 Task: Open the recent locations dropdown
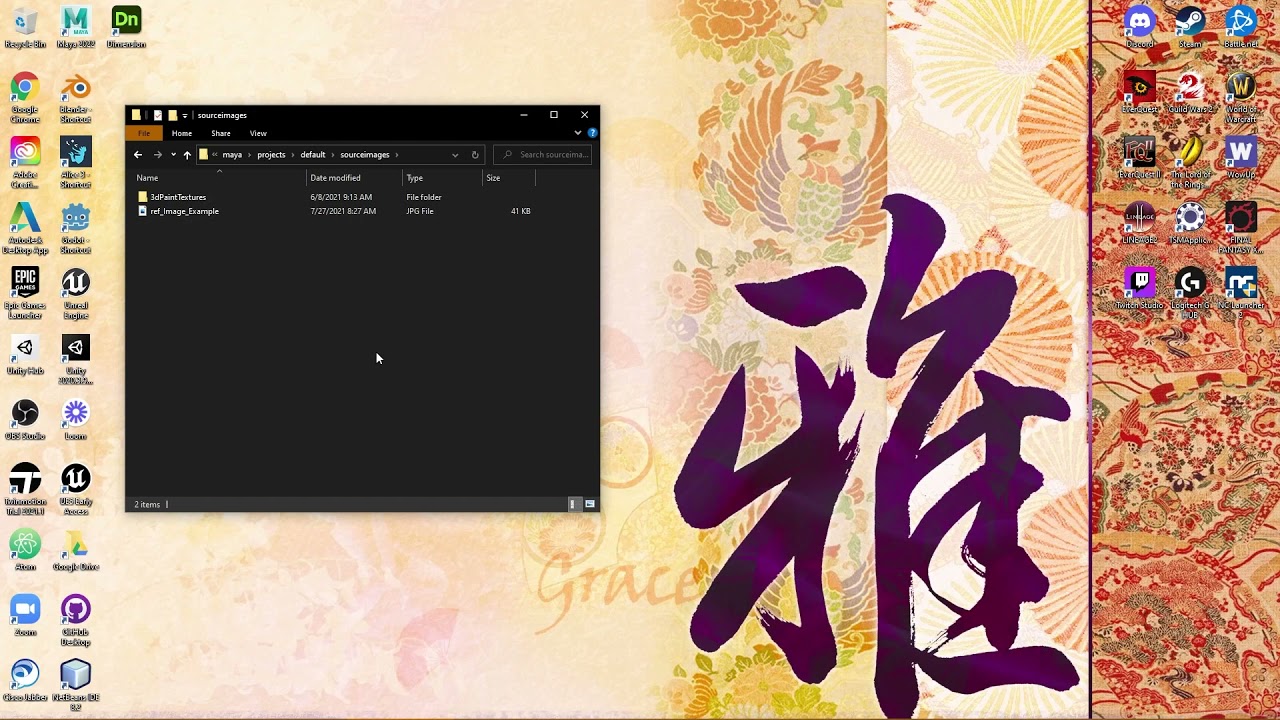coord(173,155)
